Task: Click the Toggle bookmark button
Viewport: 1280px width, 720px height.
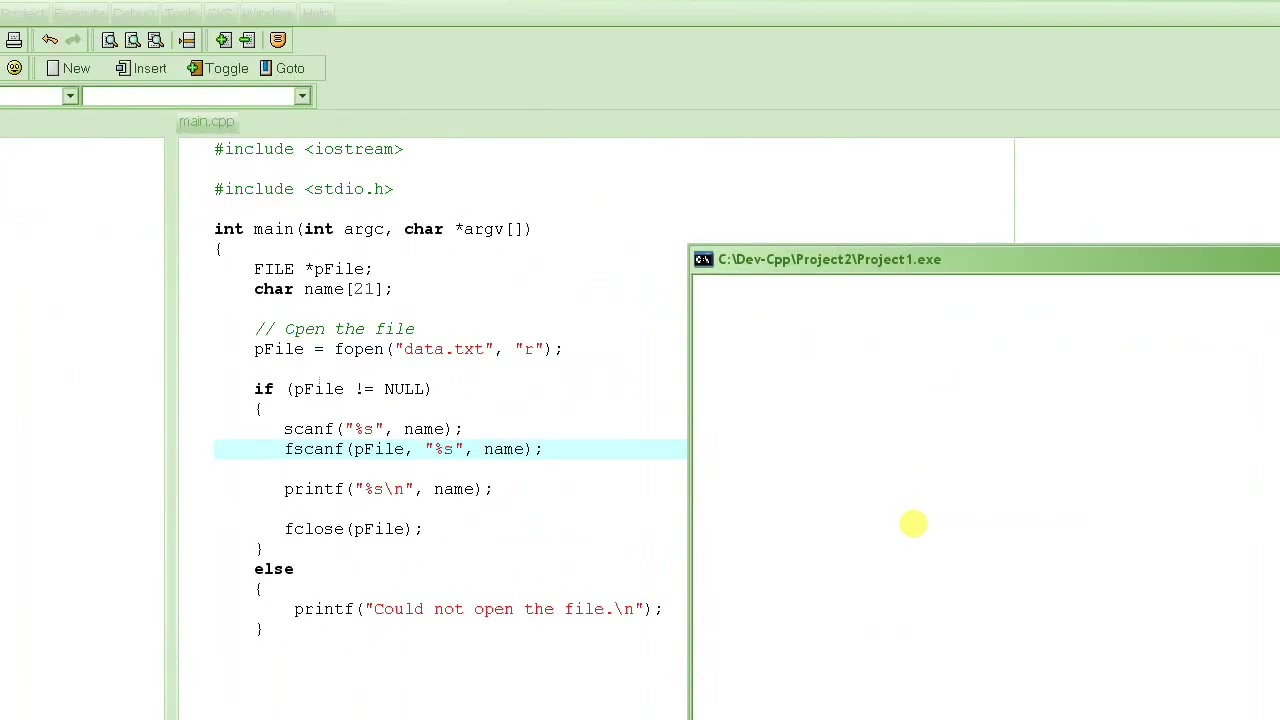Action: [218, 68]
